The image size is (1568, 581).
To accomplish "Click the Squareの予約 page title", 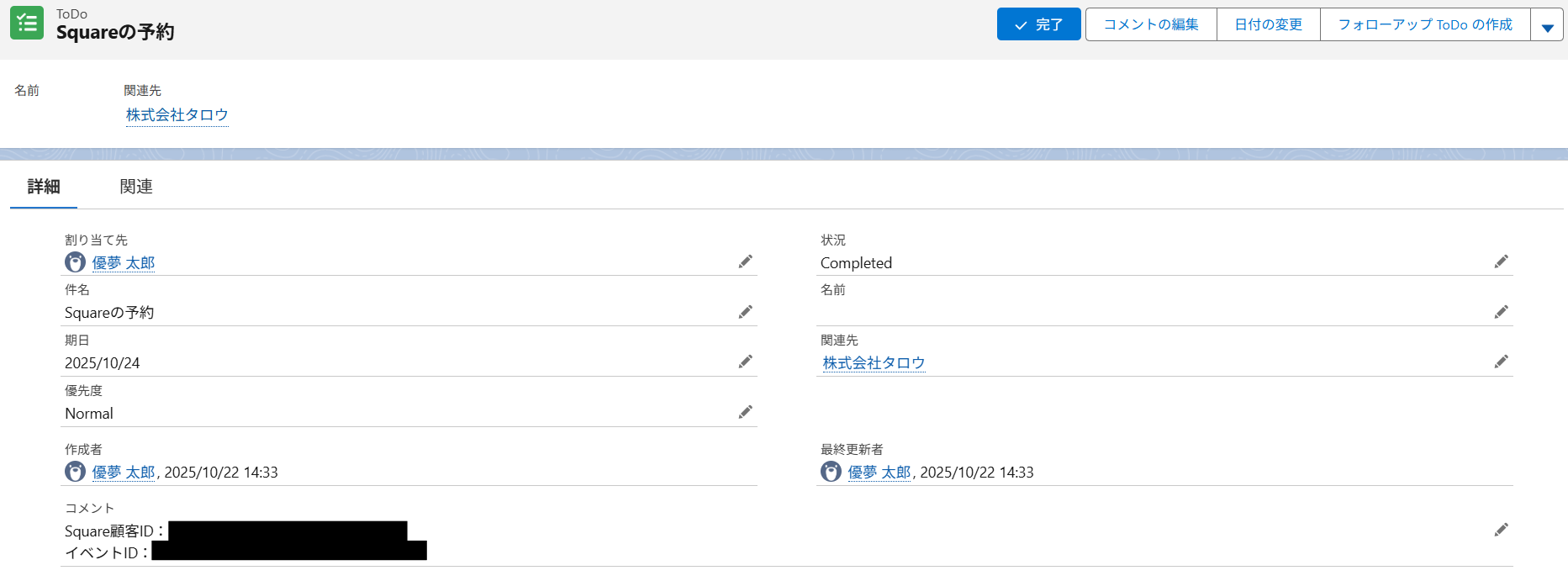I will pyautogui.click(x=115, y=32).
